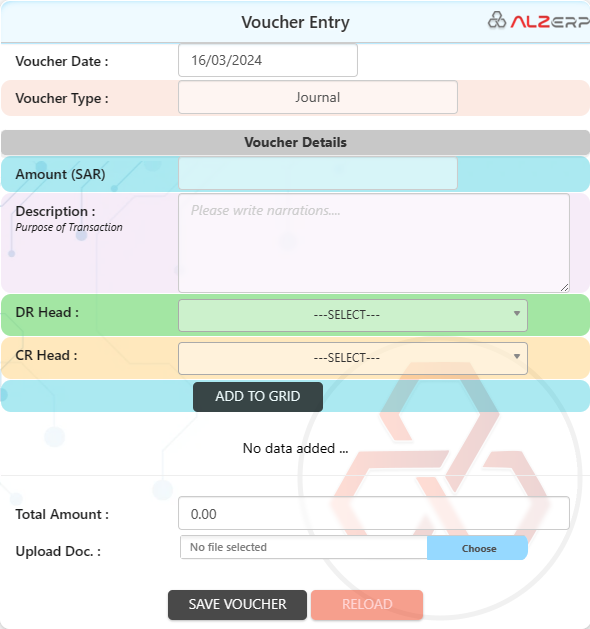Viewport: 590px width, 629px height.
Task: Click the Voucher Entry title
Action: point(295,22)
